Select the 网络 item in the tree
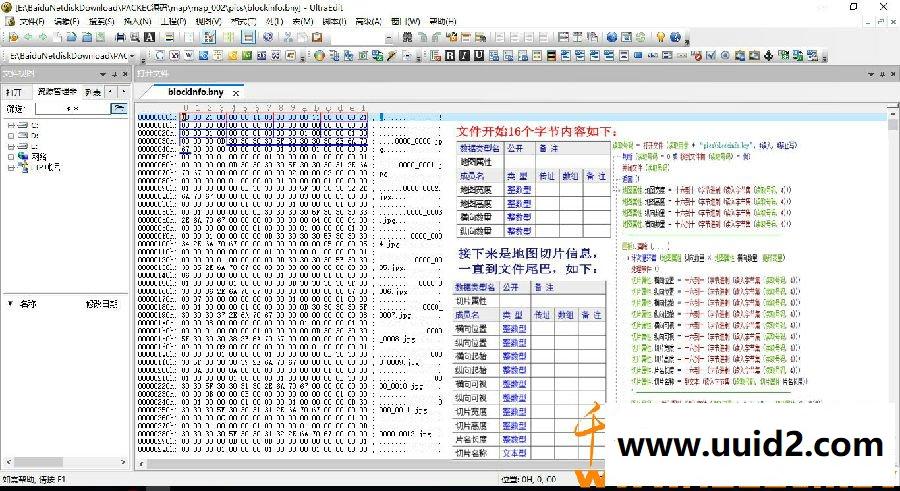900x491 pixels. (39, 157)
